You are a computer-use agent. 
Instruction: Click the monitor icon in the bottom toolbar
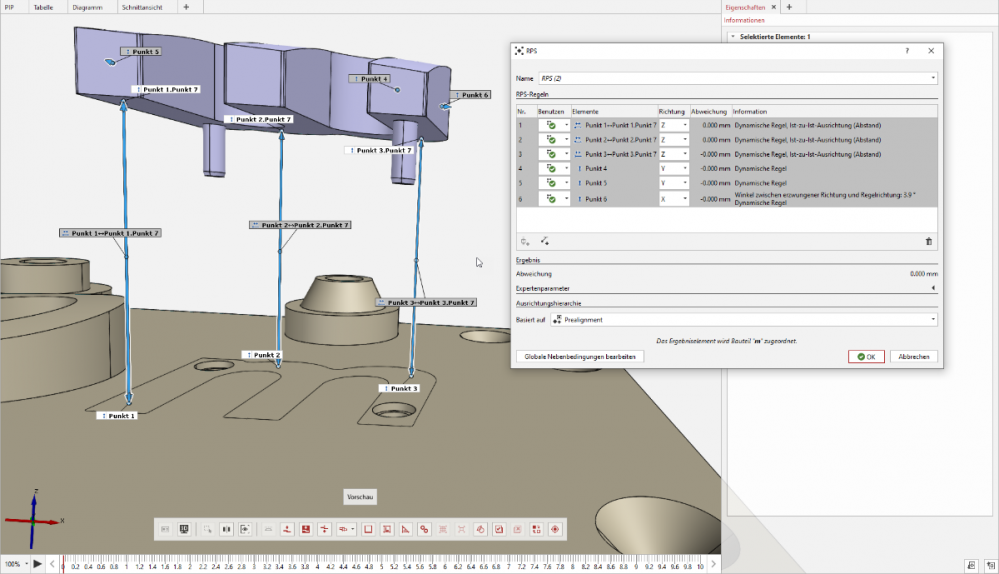pyautogui.click(x=184, y=529)
